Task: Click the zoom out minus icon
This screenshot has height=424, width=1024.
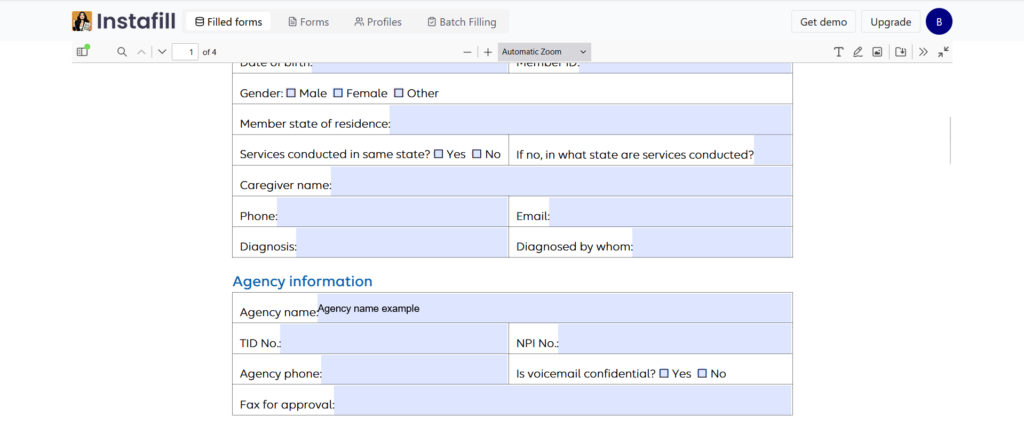Action: click(467, 52)
